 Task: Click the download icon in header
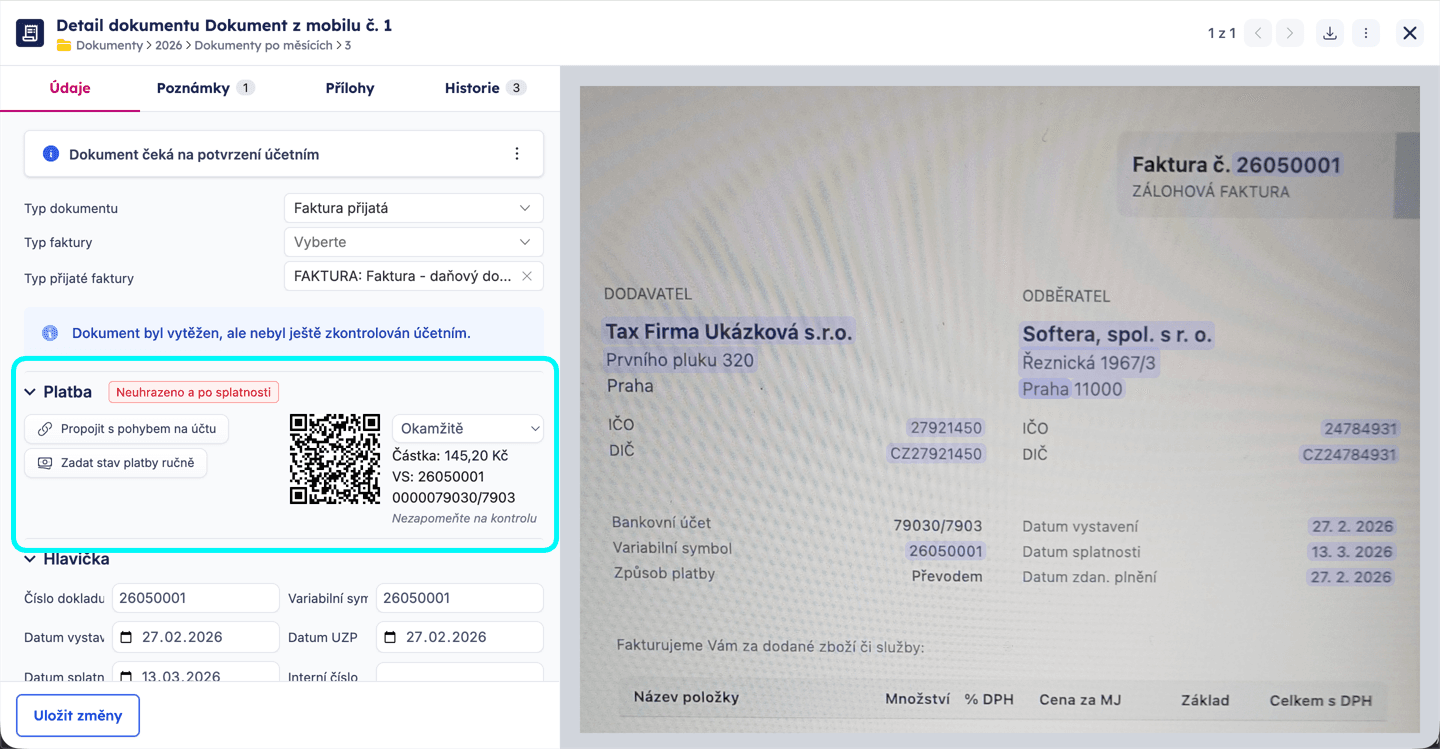tap(1329, 33)
